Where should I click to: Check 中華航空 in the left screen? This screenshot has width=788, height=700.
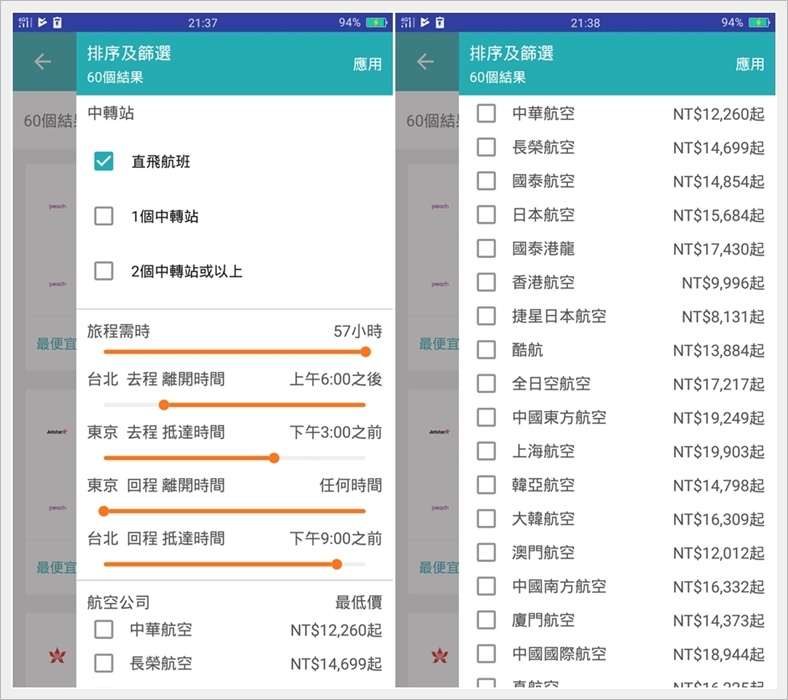(104, 629)
